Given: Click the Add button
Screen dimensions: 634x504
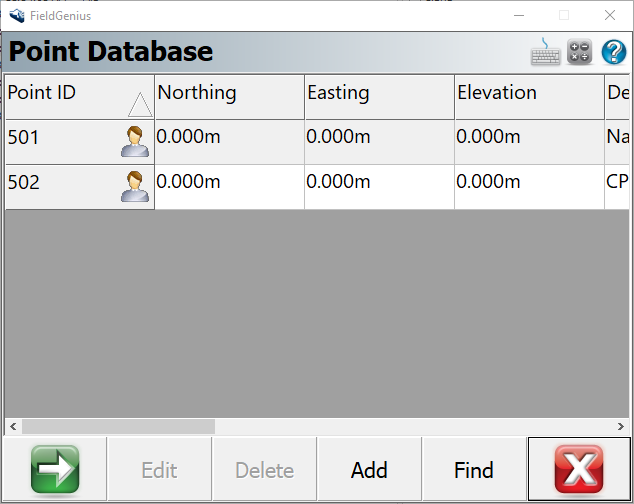Looking at the screenshot, I should [369, 470].
